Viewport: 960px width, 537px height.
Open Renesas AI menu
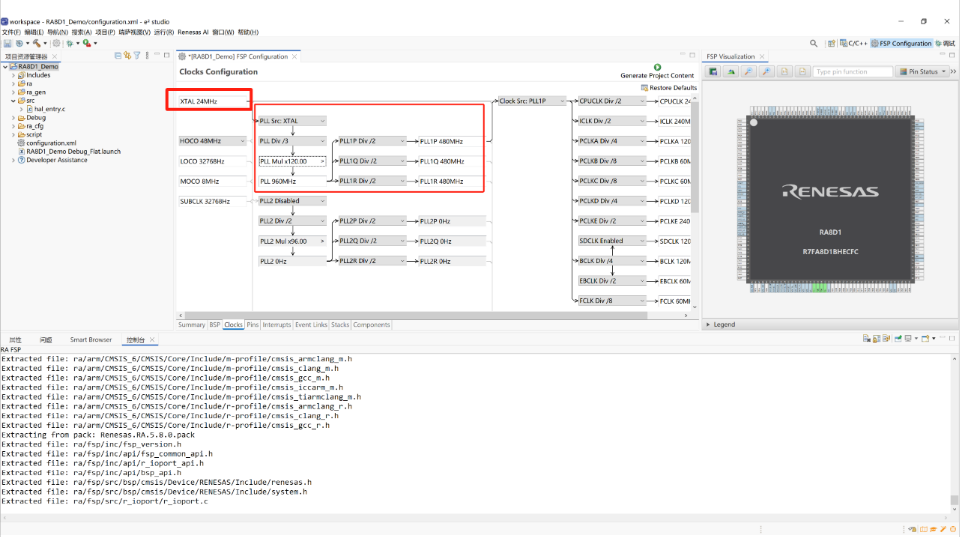tap(193, 32)
